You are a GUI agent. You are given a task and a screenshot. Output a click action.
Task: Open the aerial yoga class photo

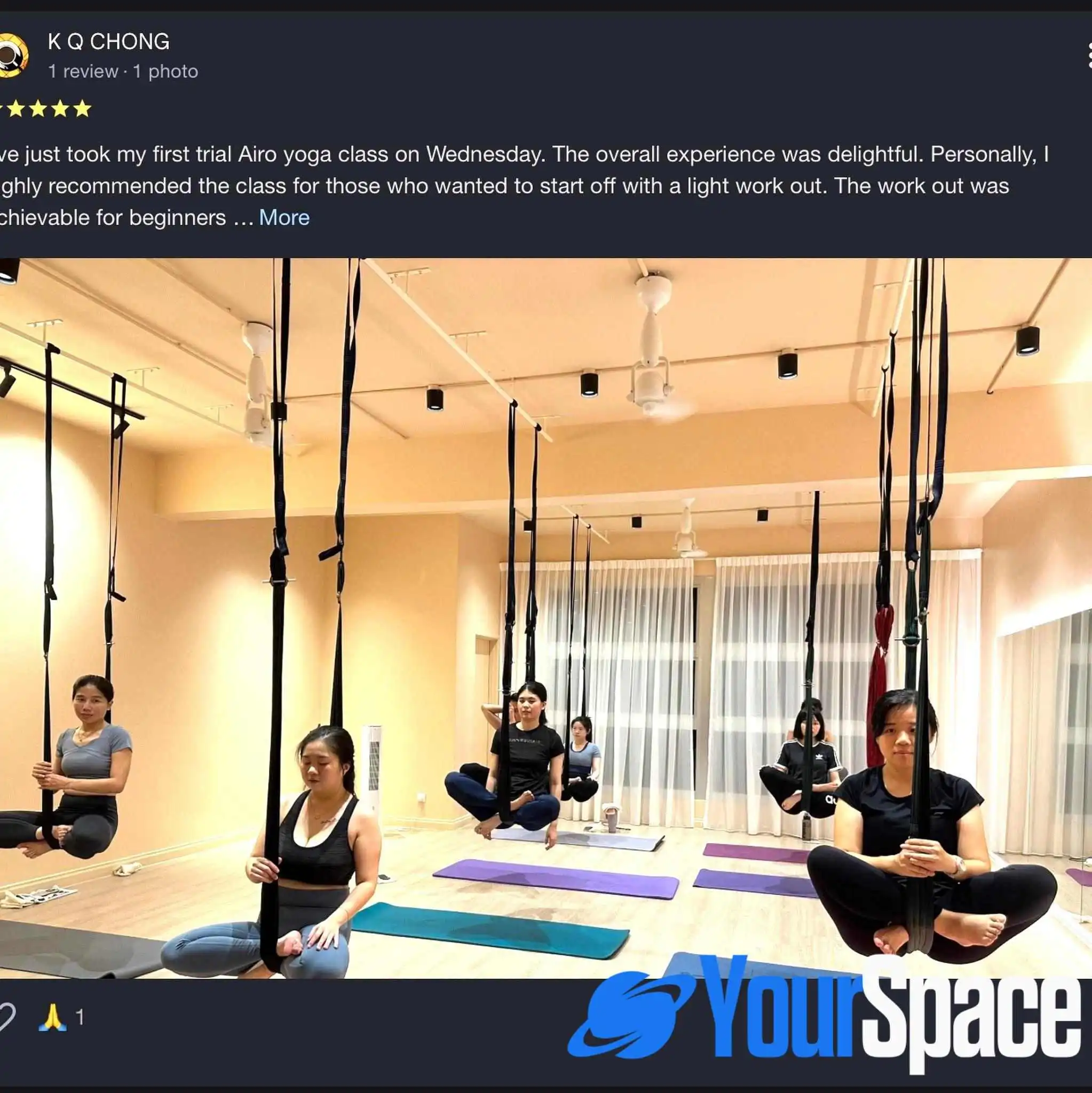pyautogui.click(x=545, y=618)
